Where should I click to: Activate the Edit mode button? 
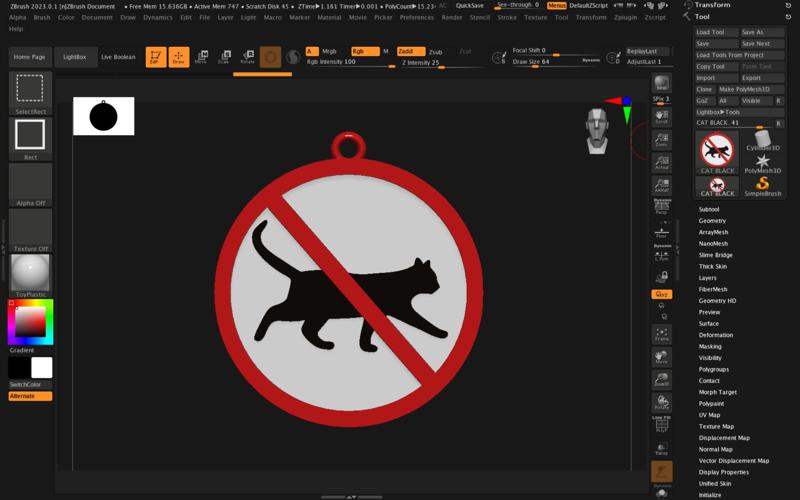tap(155, 57)
